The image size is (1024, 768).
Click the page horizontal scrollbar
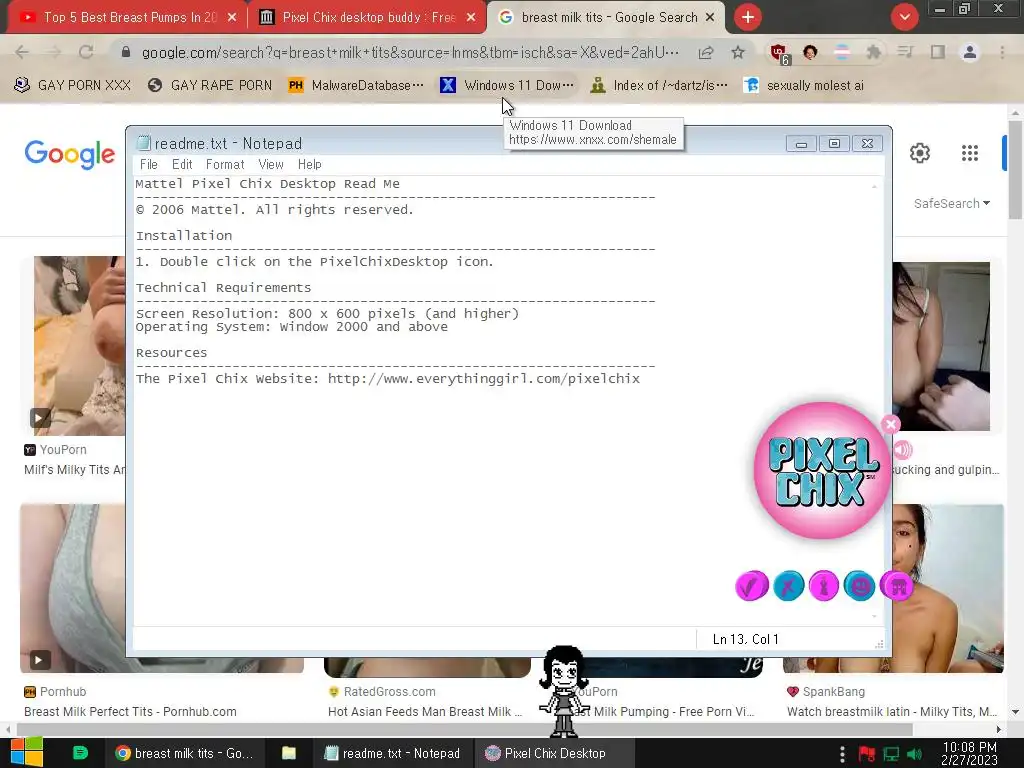(x=464, y=729)
